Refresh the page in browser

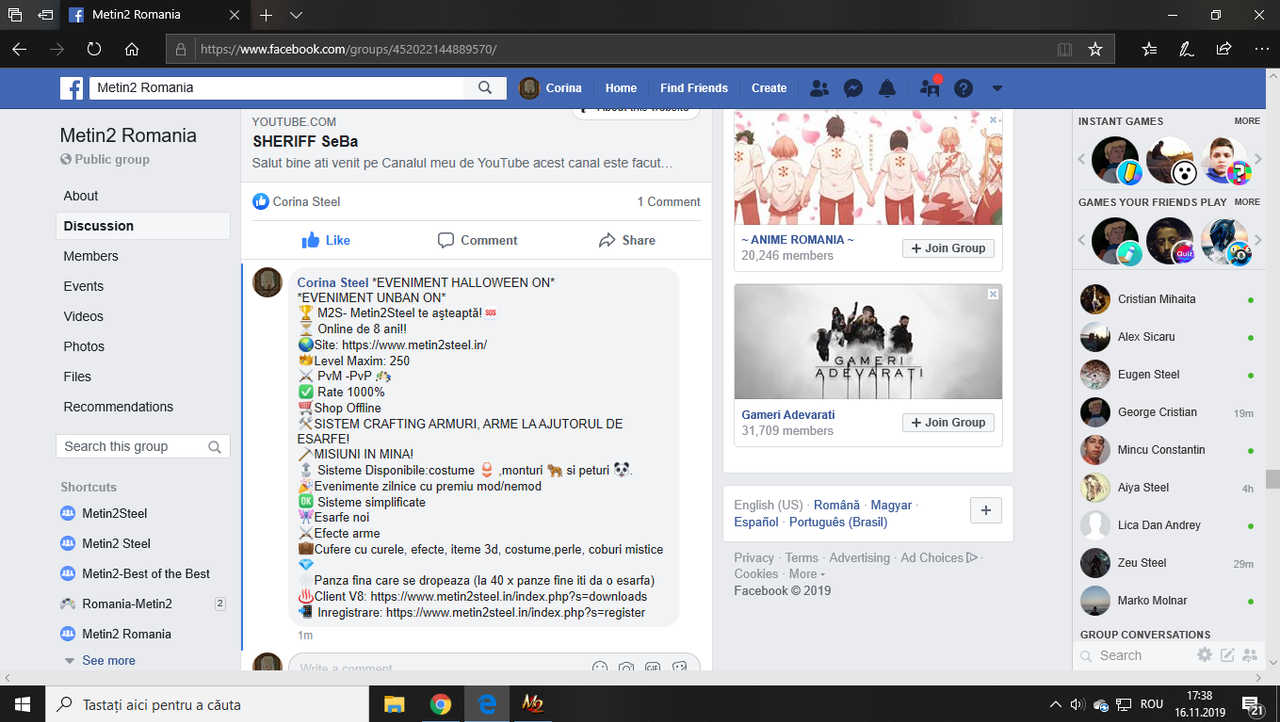[93, 49]
